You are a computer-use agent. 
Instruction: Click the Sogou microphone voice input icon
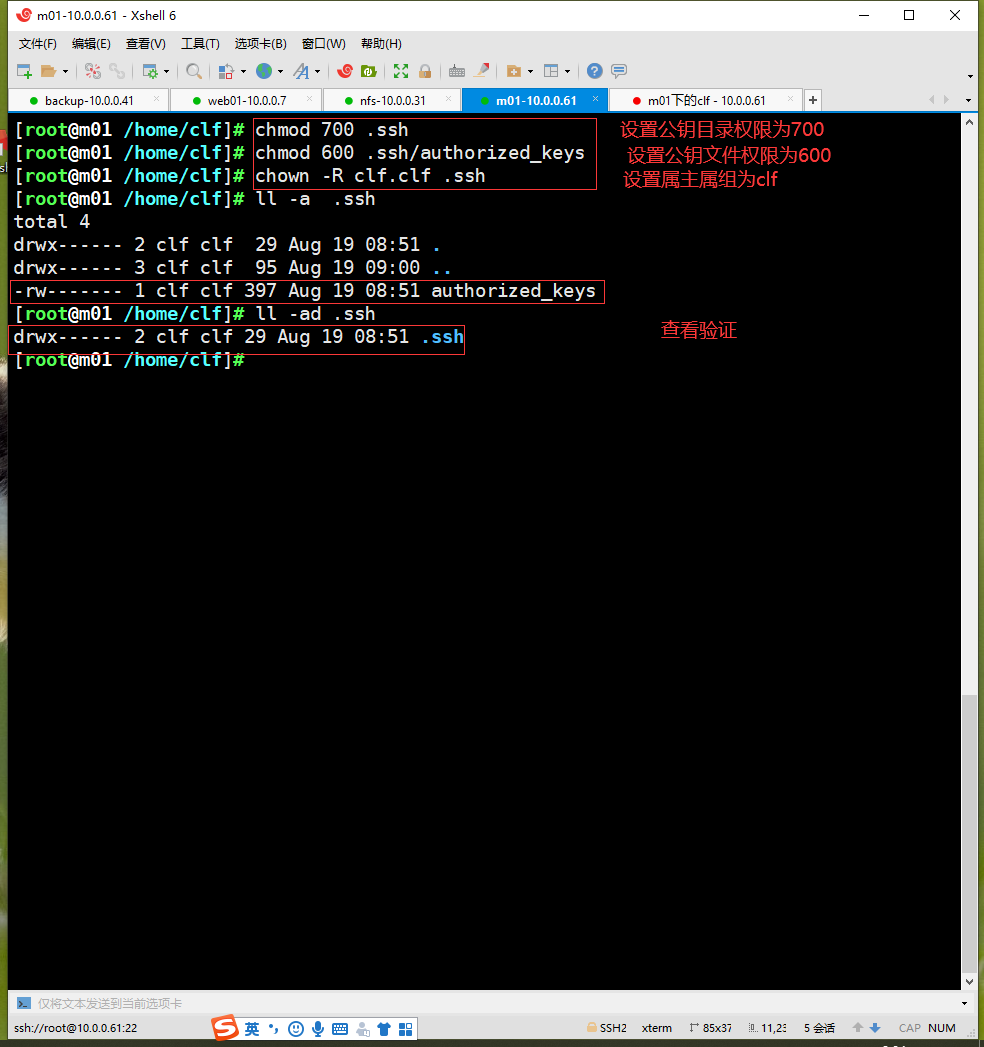pyautogui.click(x=318, y=1029)
